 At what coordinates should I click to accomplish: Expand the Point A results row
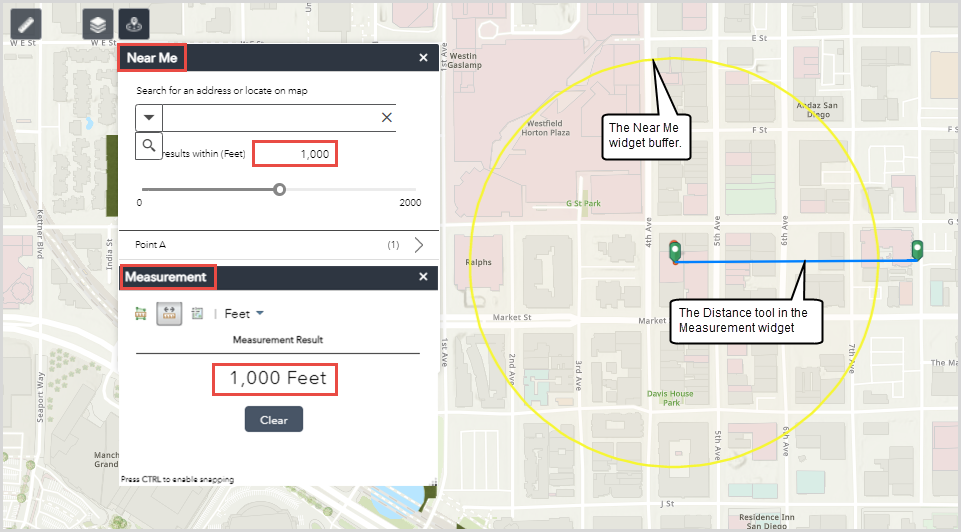pyautogui.click(x=418, y=244)
